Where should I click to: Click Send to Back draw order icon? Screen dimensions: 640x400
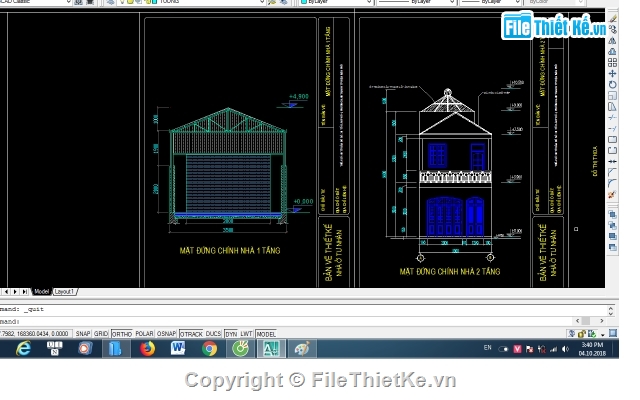pyautogui.click(x=613, y=225)
